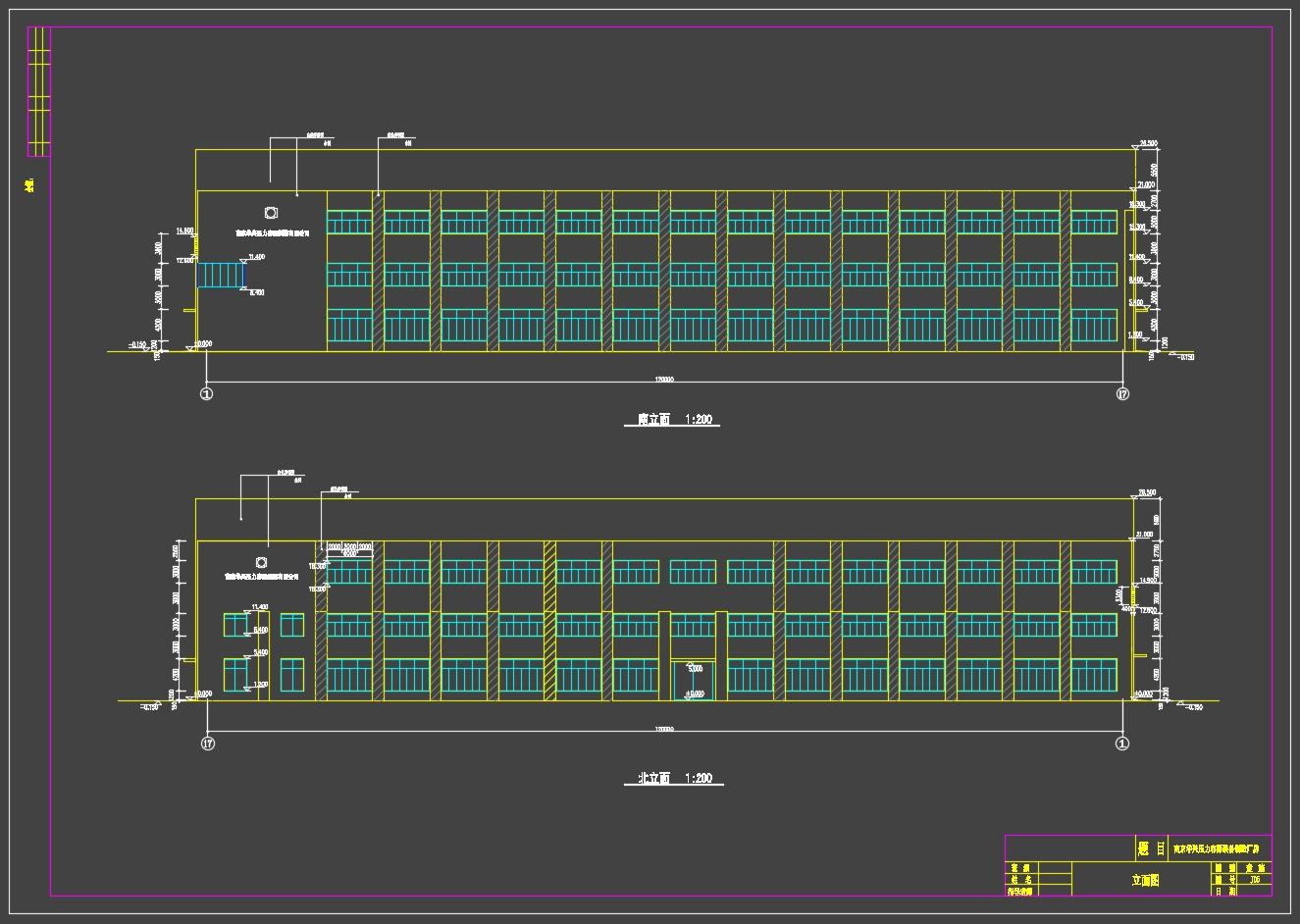Select the round emblem on the north elevation wall
This screenshot has height=924, width=1300.
[261, 562]
